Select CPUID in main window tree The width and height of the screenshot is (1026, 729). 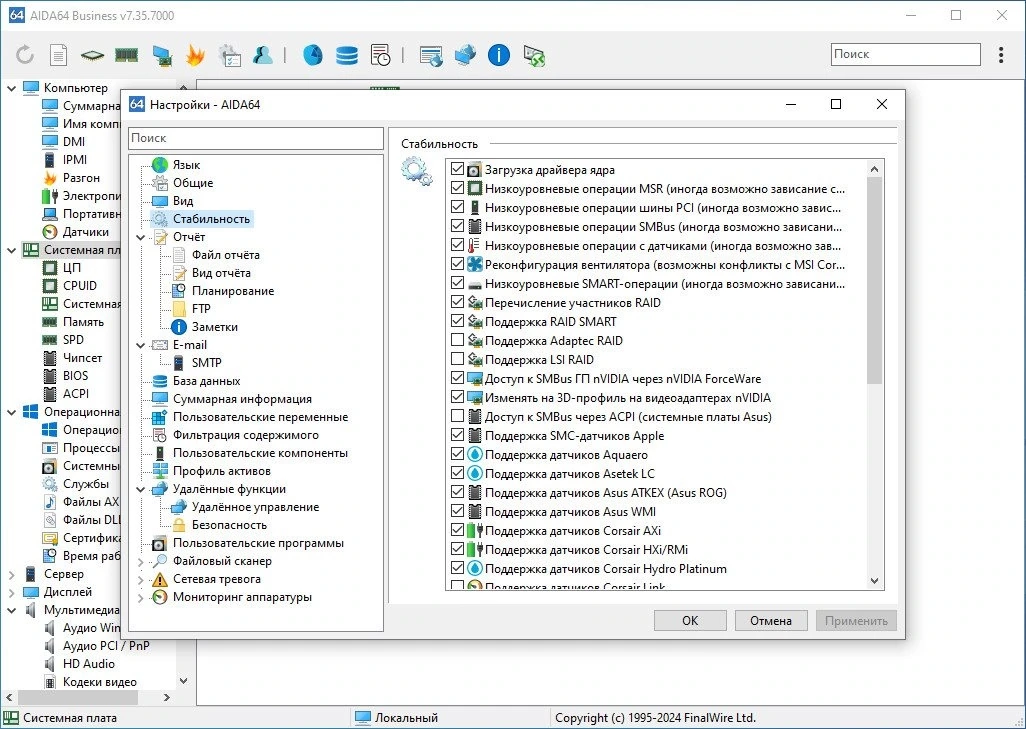click(80, 286)
